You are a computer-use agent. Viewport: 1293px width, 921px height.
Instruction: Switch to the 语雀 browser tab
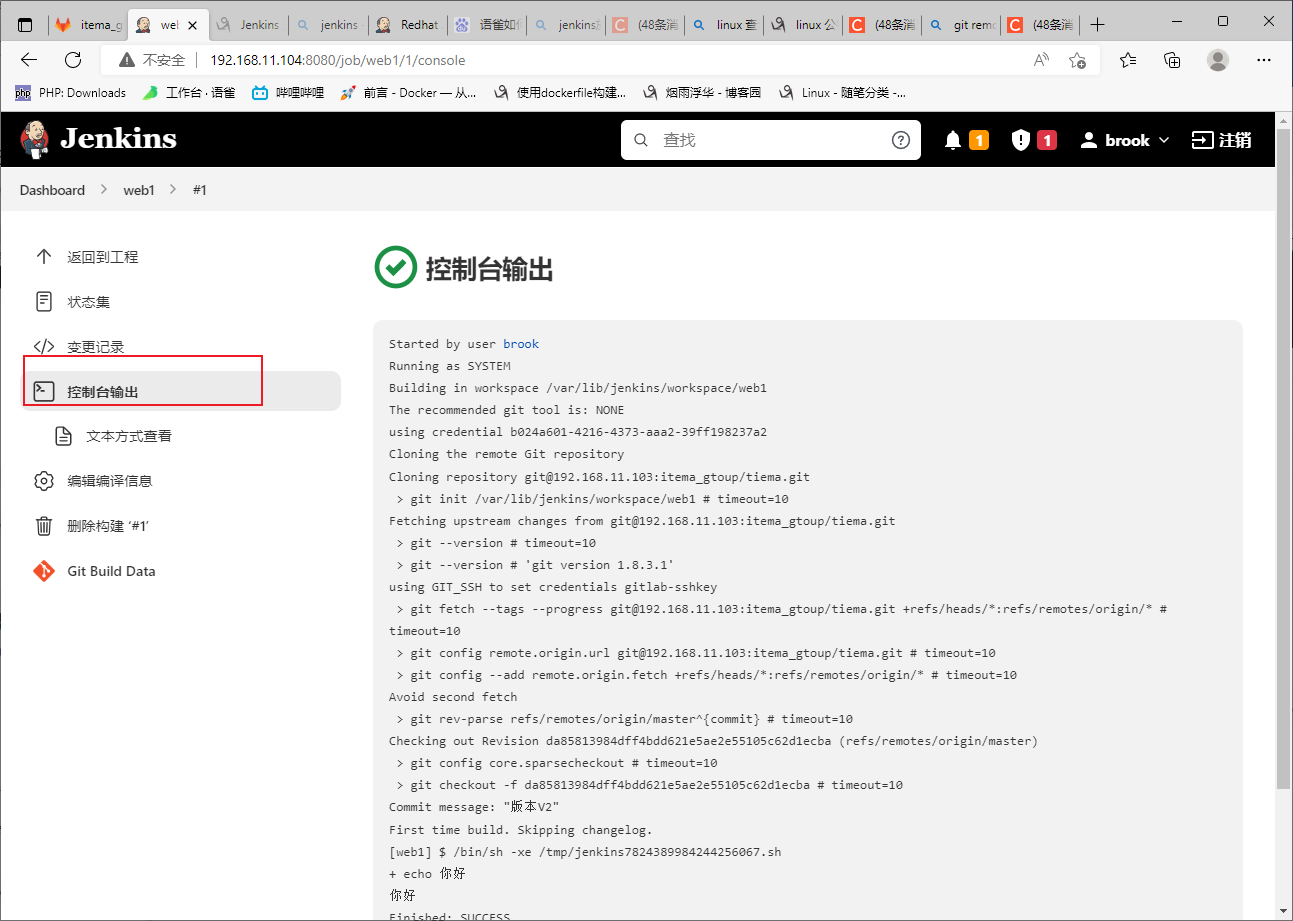(x=487, y=24)
